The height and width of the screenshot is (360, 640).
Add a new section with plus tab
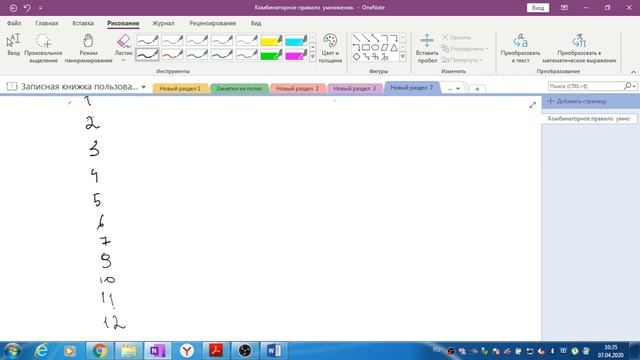[477, 89]
